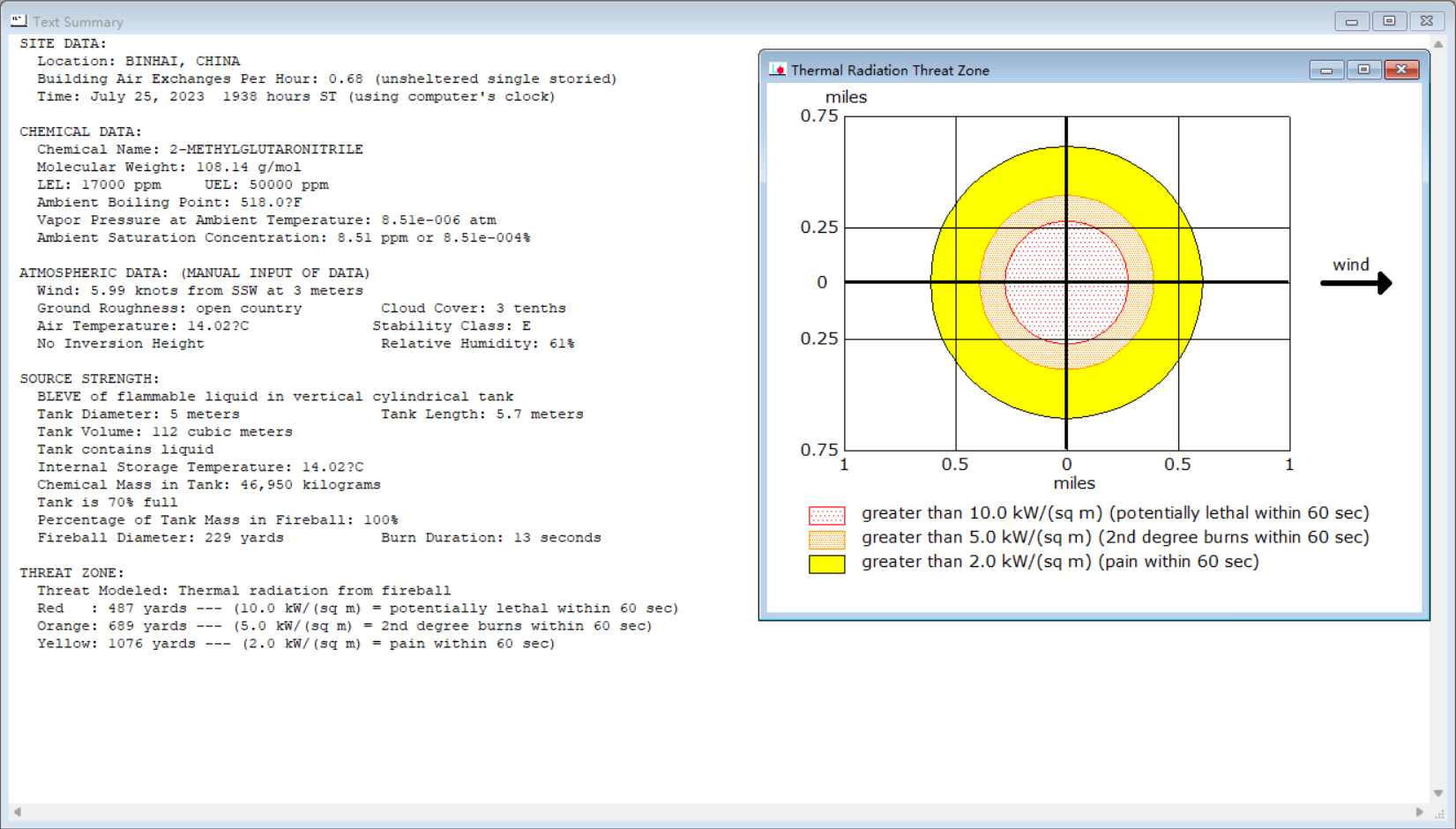Click the 'Orange: 689 yards' line
This screenshot has width=1456, height=829.
[x=345, y=626]
